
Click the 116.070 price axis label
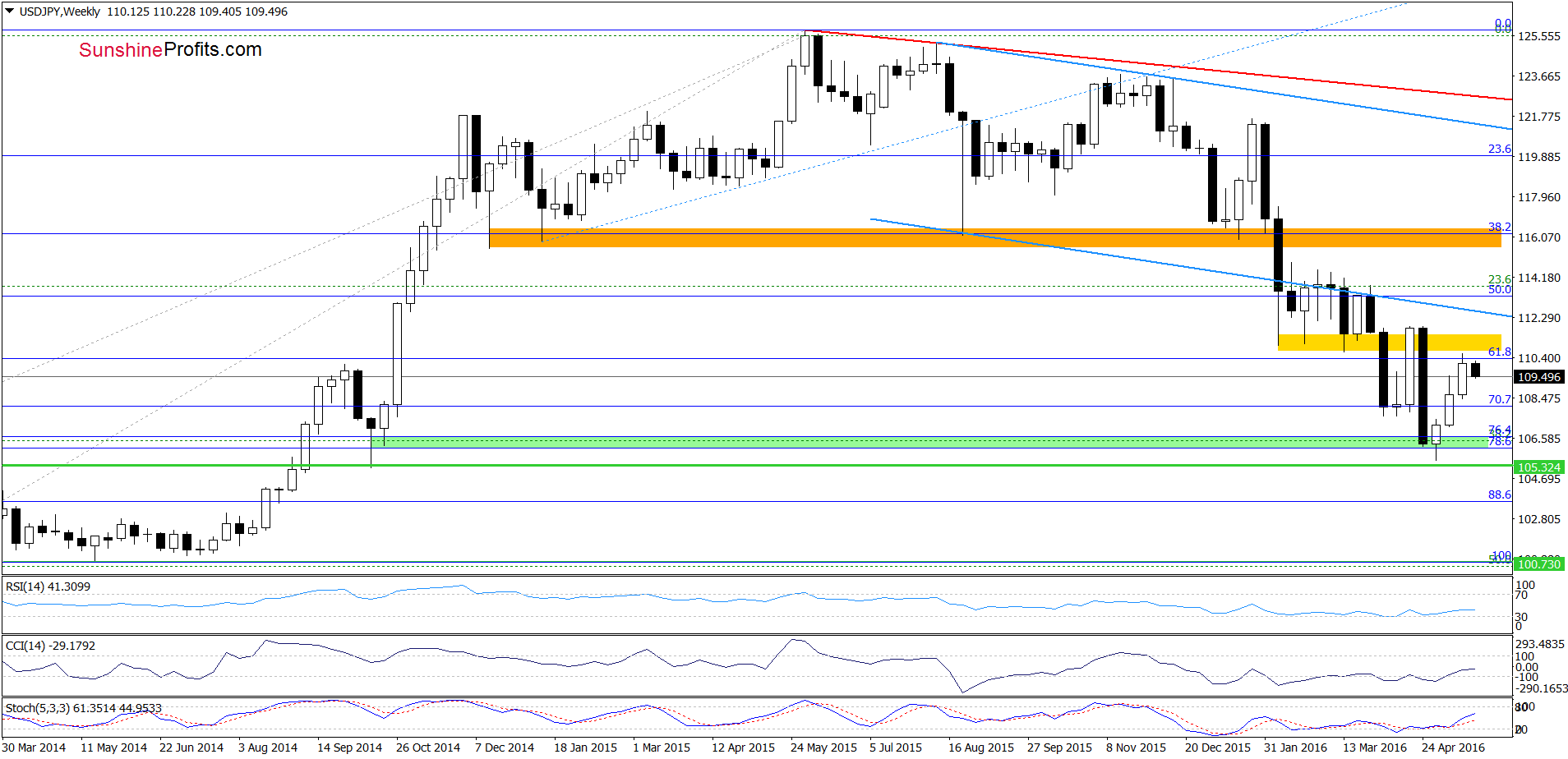point(1538,237)
